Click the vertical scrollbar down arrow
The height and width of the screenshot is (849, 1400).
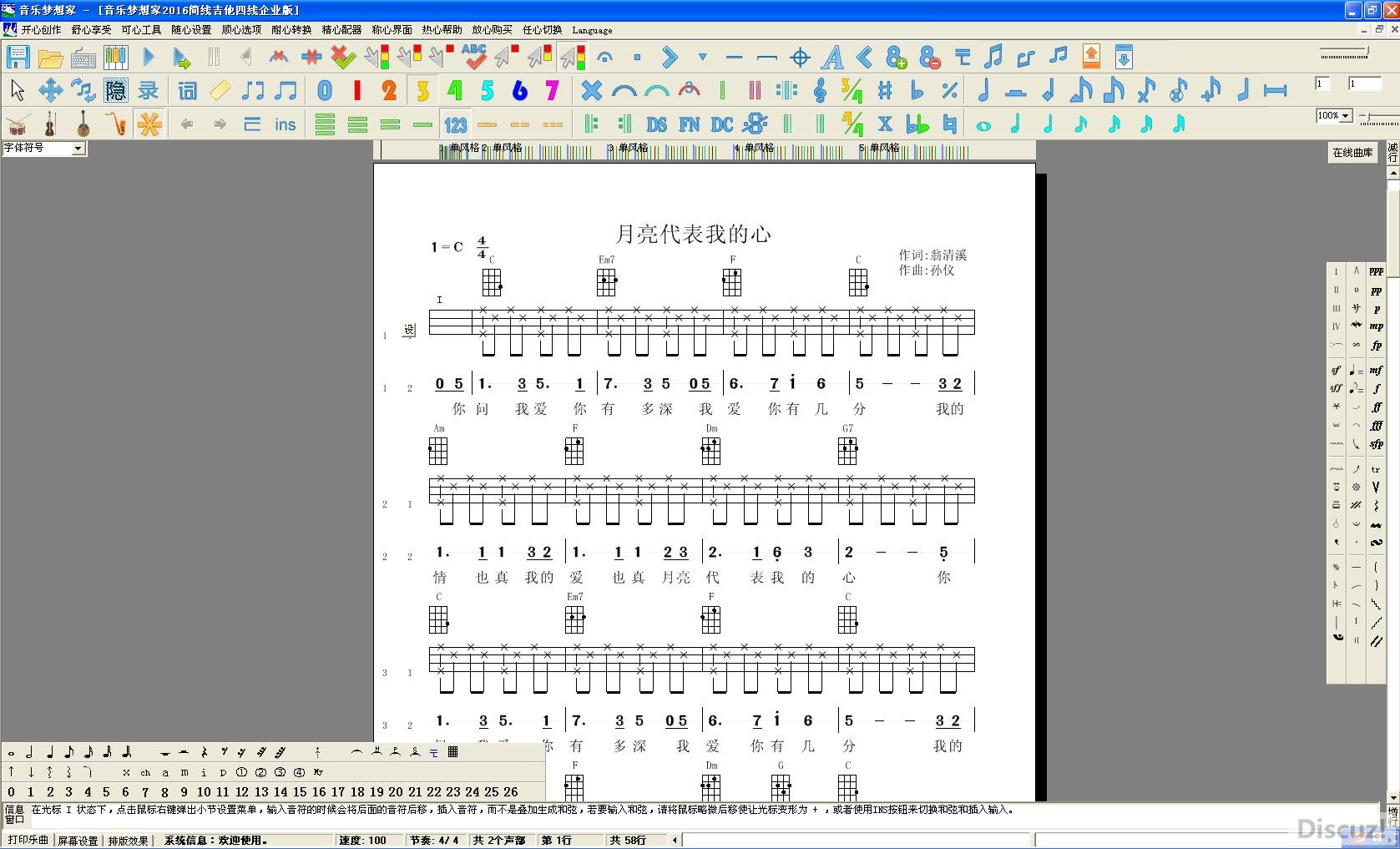click(x=1393, y=798)
